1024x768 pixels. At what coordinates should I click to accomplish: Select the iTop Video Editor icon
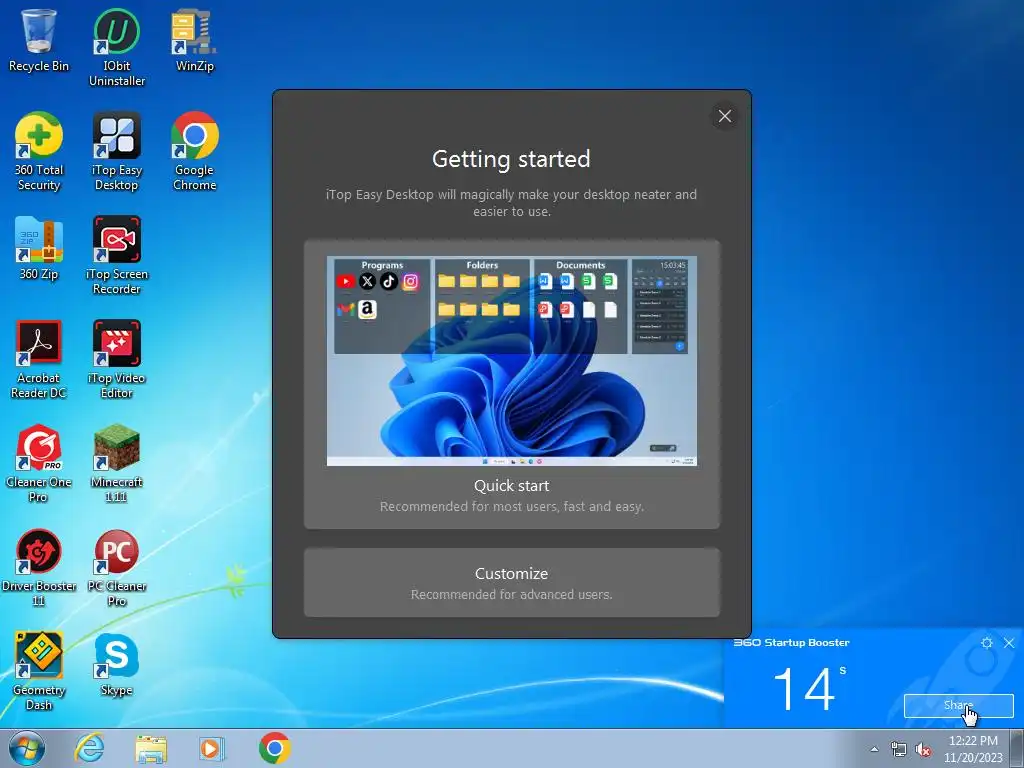point(117,359)
